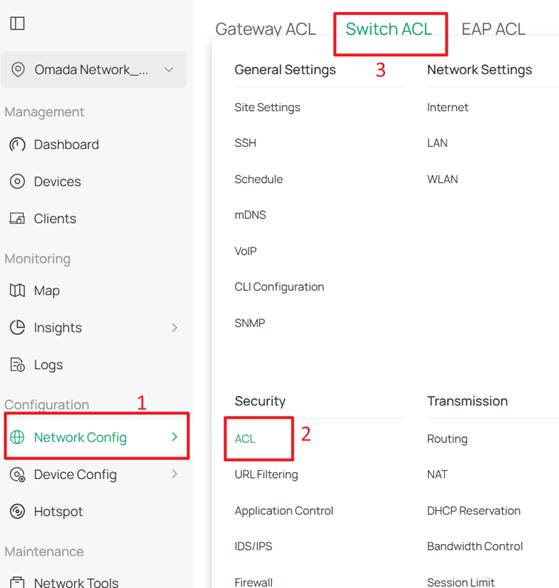This screenshot has height=588, width=559.
Task: Open the Map icon in Monitoring
Action: click(17, 290)
